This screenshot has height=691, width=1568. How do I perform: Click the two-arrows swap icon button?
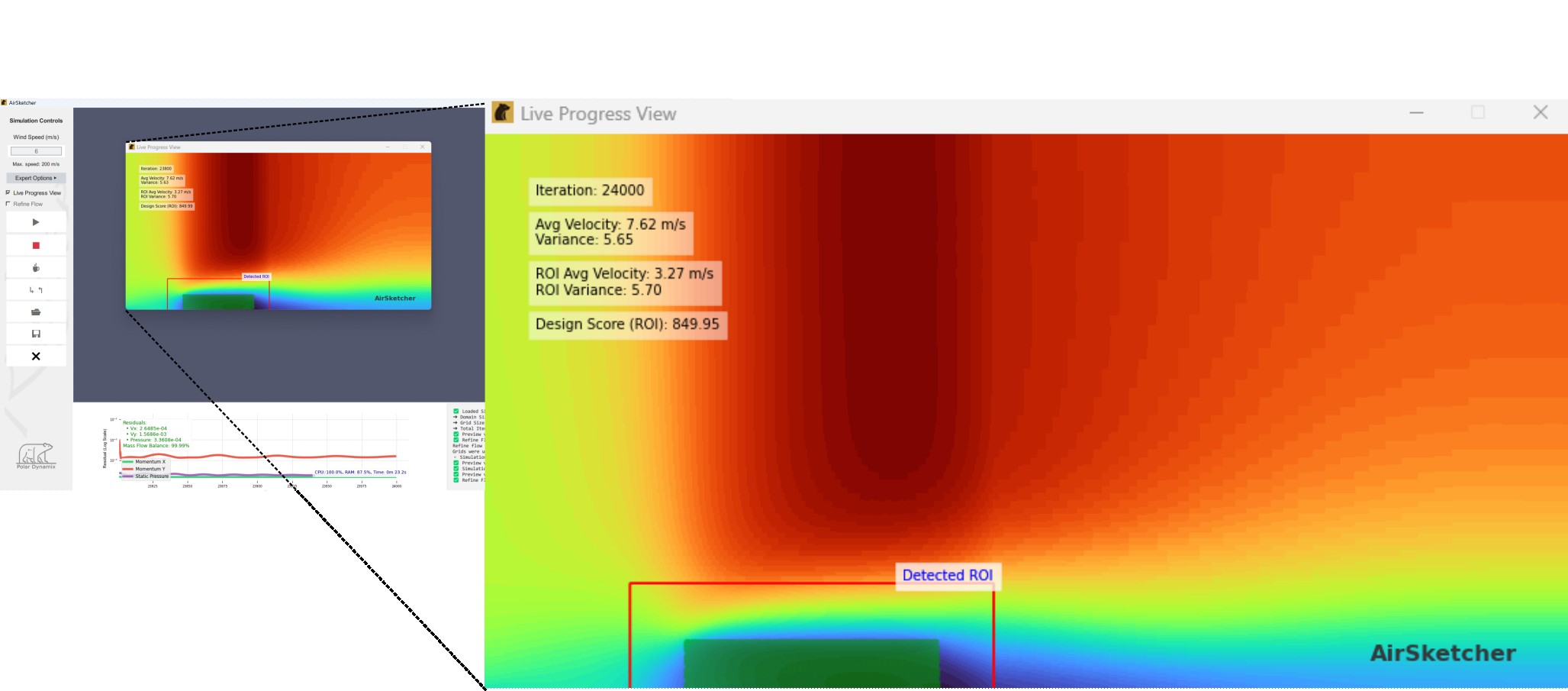(36, 290)
